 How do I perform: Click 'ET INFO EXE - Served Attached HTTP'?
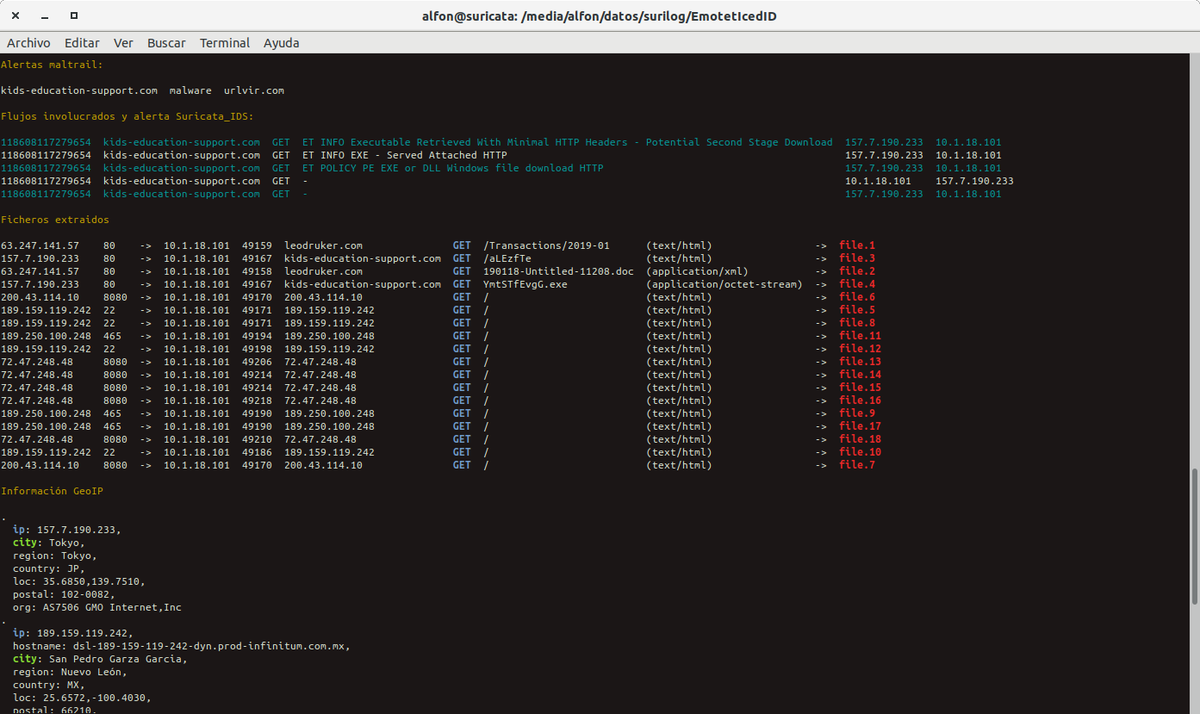click(x=404, y=156)
